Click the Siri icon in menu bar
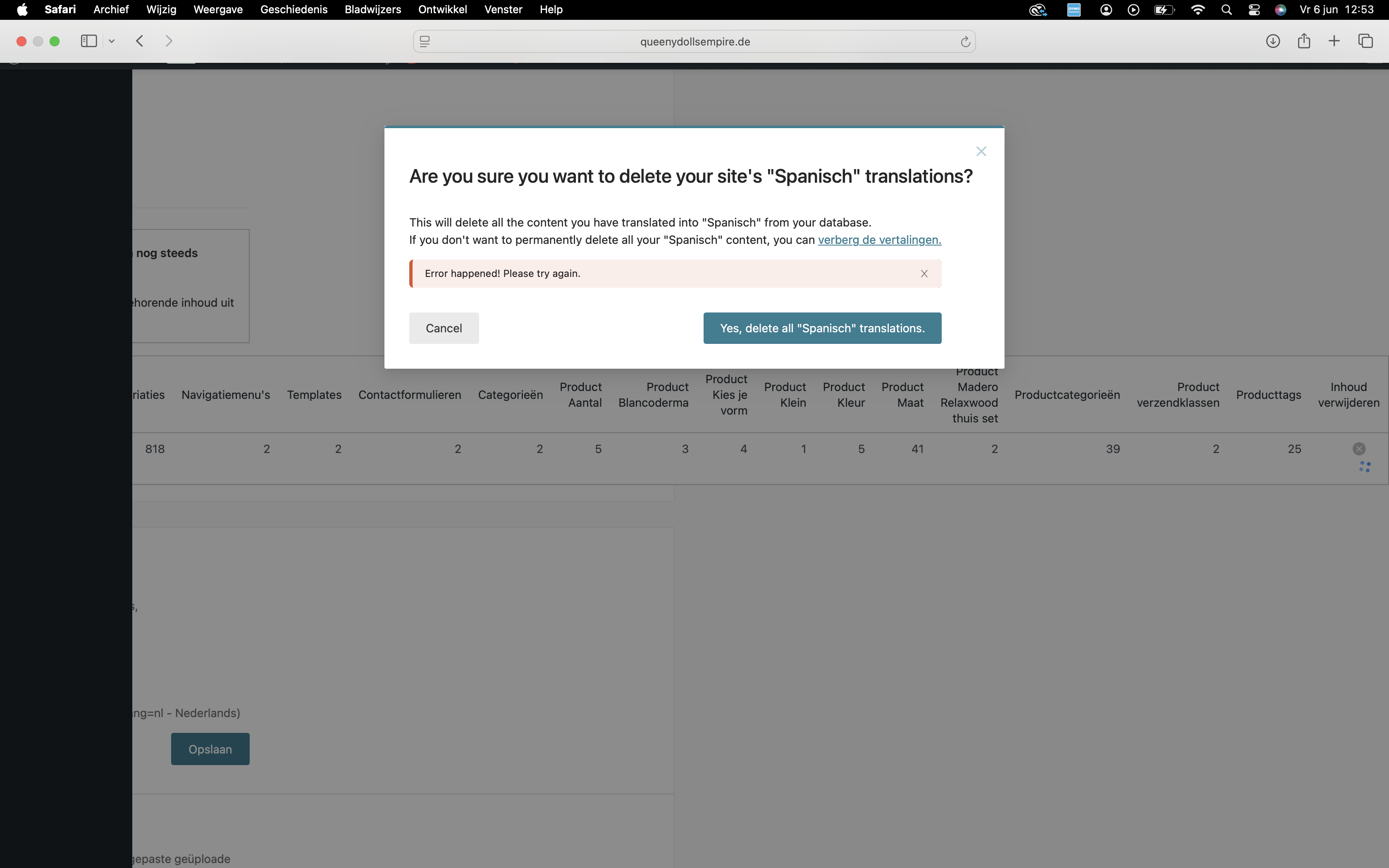This screenshot has width=1389, height=868. click(1281, 10)
